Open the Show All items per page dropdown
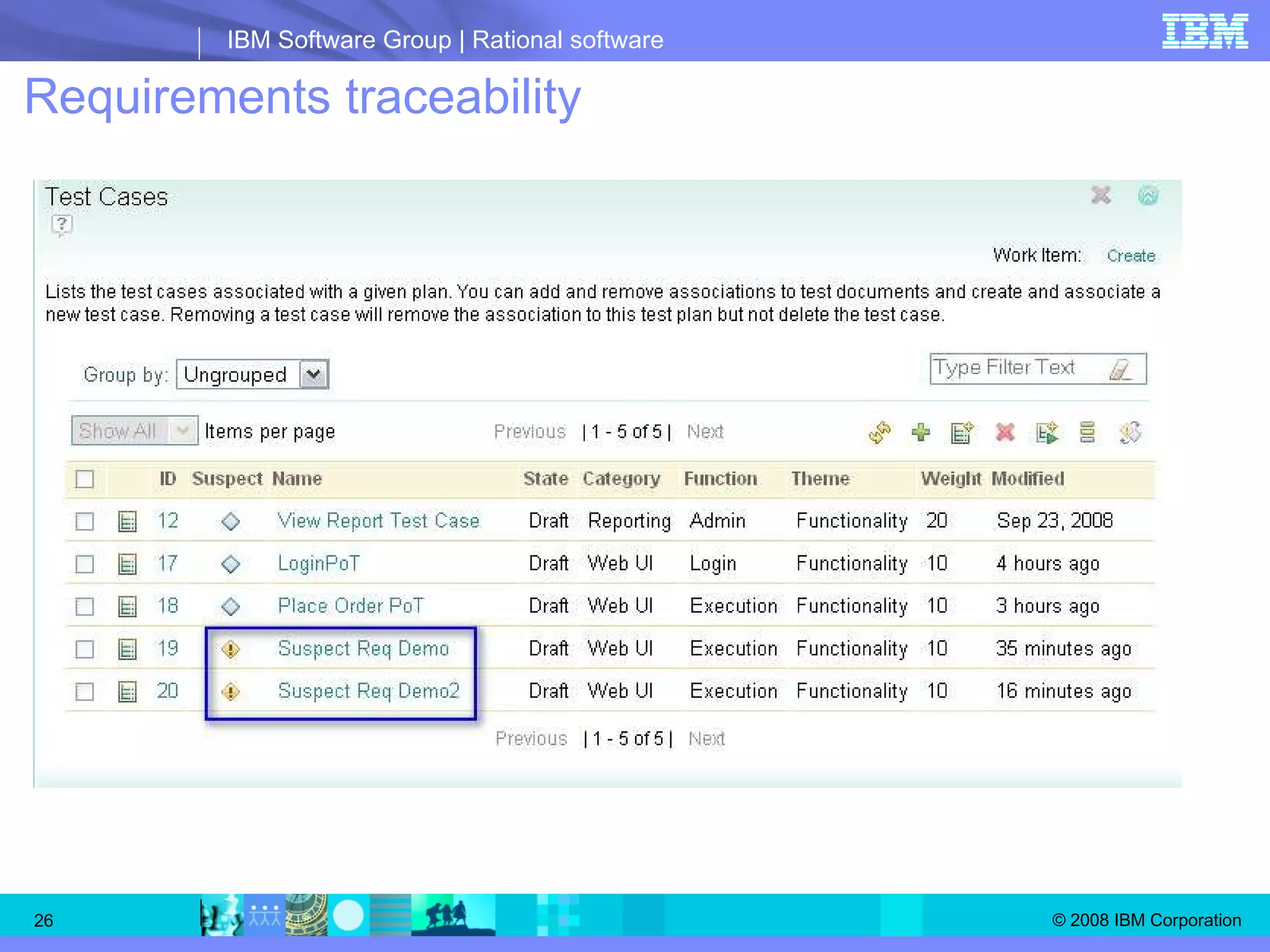The height and width of the screenshot is (952, 1270). coord(135,431)
